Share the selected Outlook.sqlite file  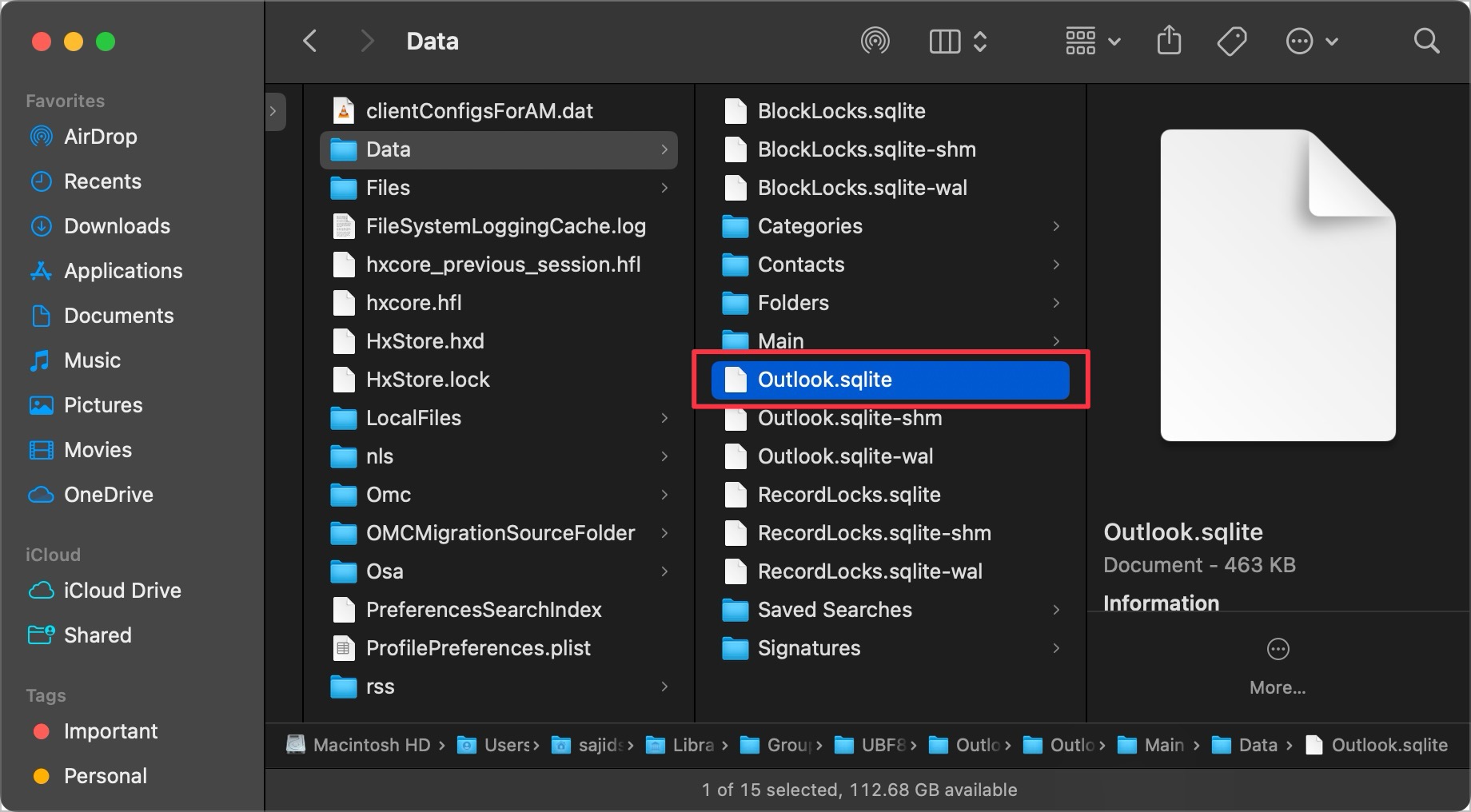tap(1169, 40)
